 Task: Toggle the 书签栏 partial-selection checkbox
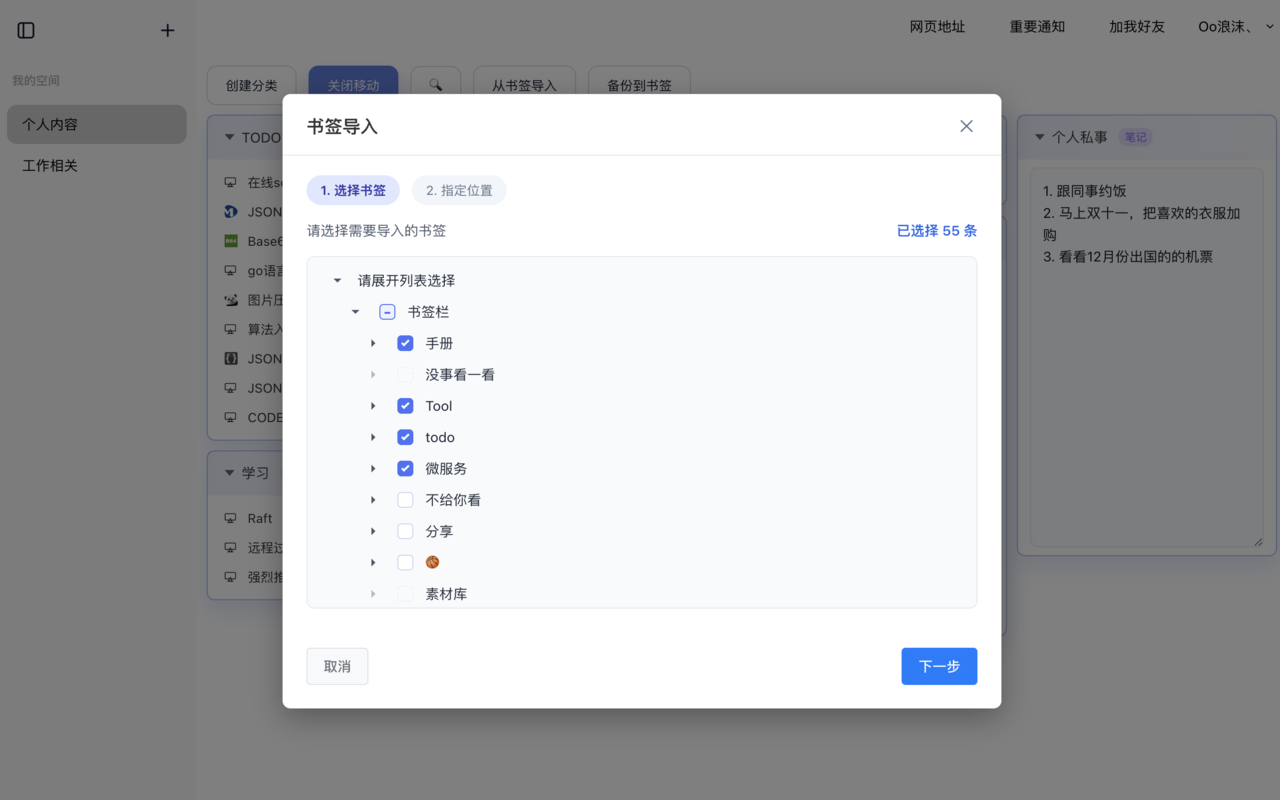coord(387,312)
